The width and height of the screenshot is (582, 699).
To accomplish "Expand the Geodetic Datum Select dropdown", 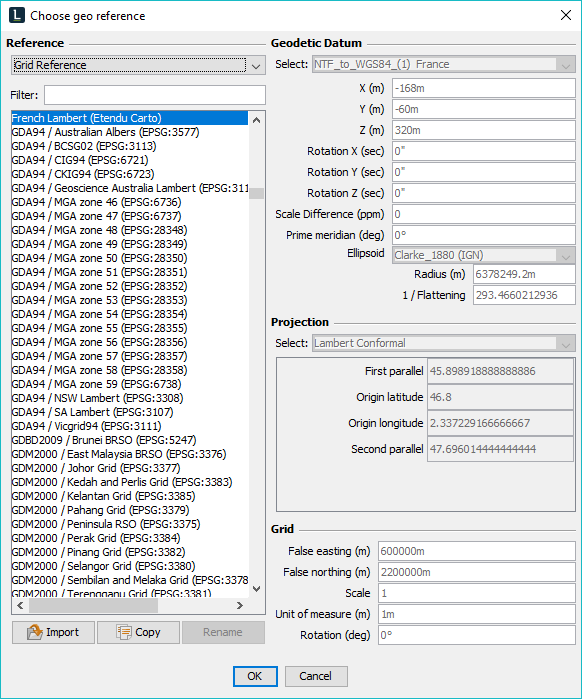I will tap(443, 65).
